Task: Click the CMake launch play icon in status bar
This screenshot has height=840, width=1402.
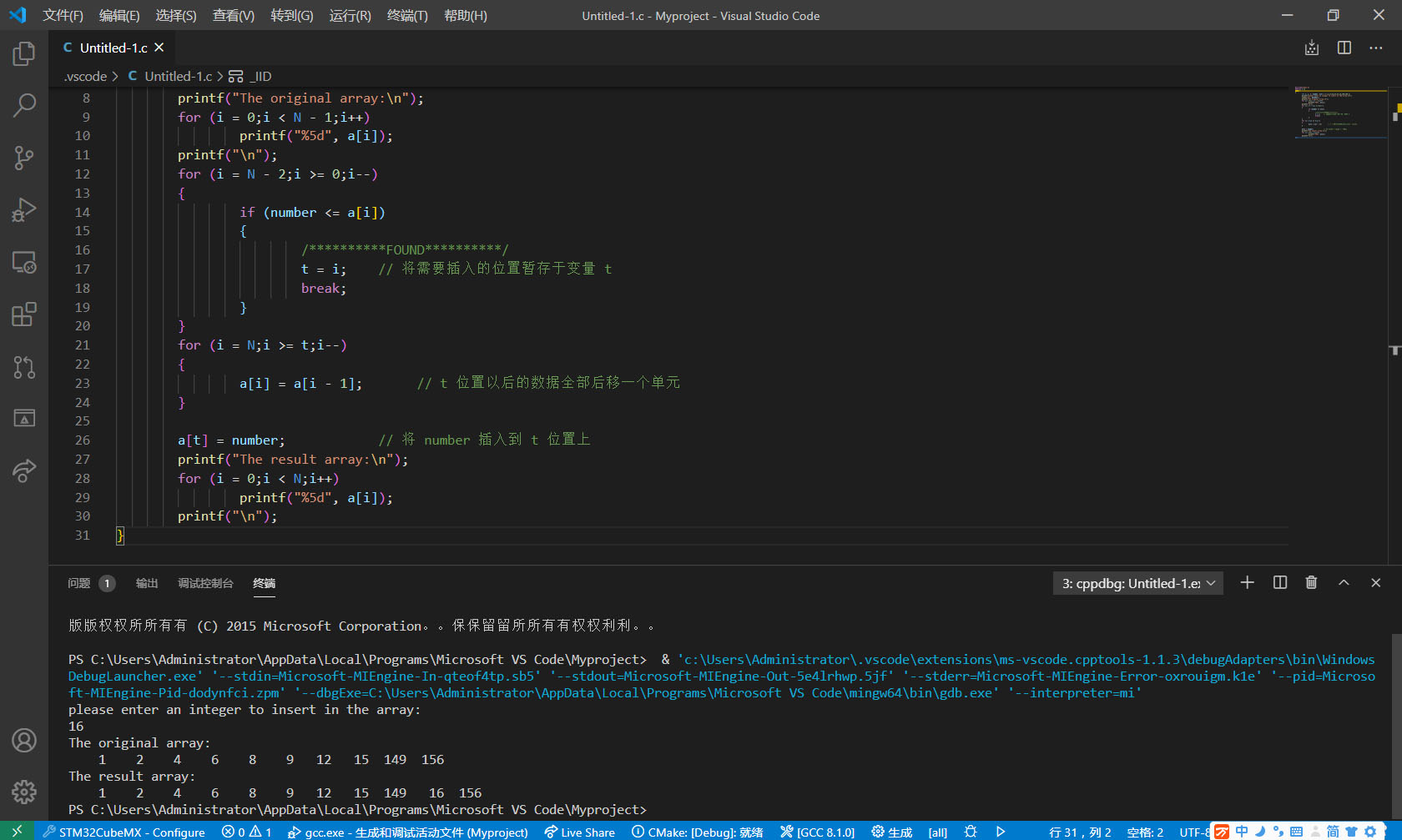Action: click(x=1001, y=832)
